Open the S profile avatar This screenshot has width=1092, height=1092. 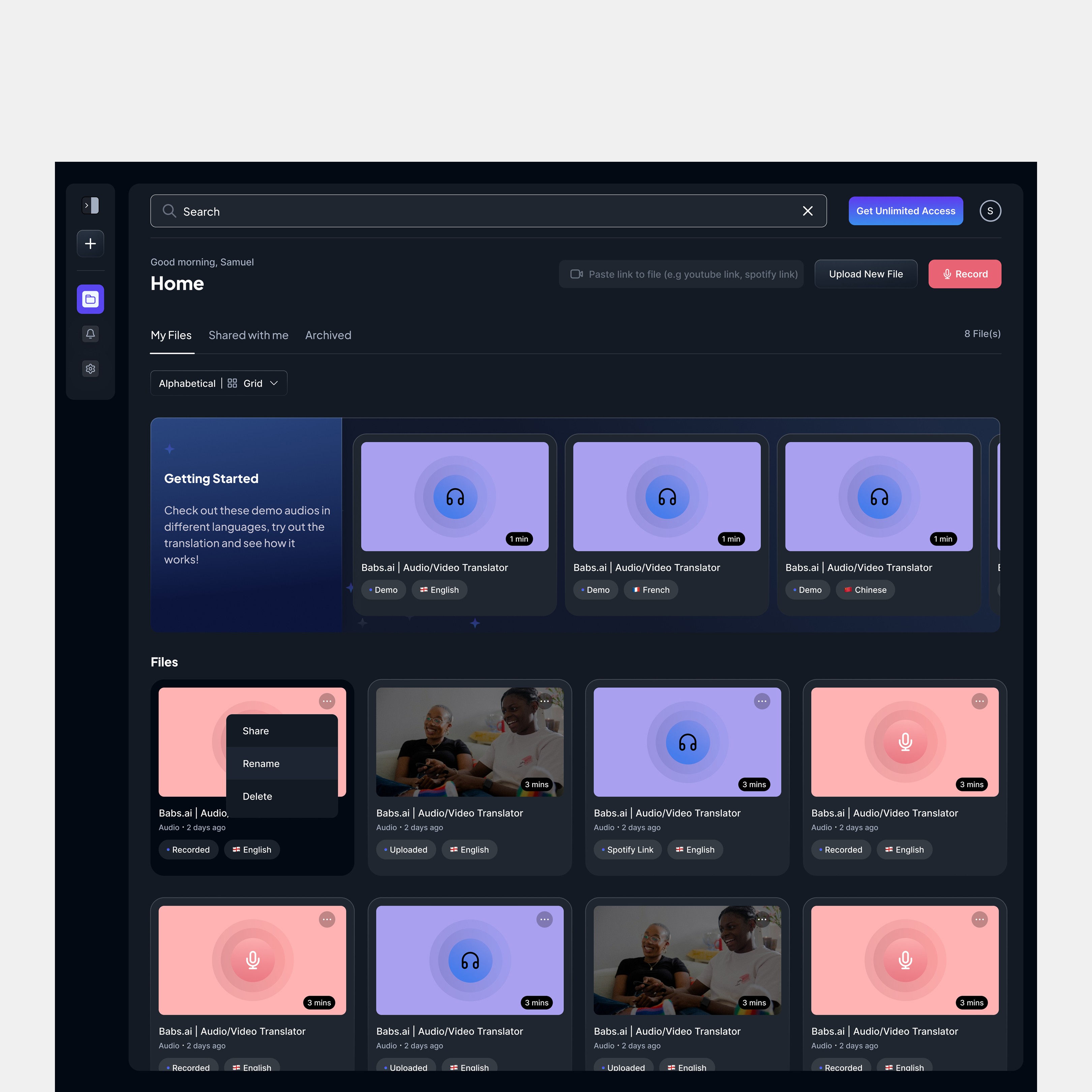point(990,211)
